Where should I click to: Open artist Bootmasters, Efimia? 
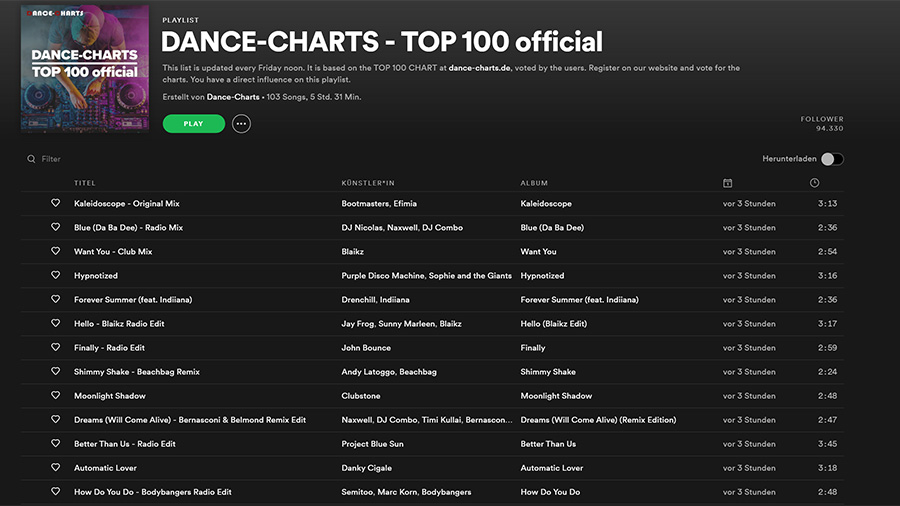pyautogui.click(x=379, y=204)
